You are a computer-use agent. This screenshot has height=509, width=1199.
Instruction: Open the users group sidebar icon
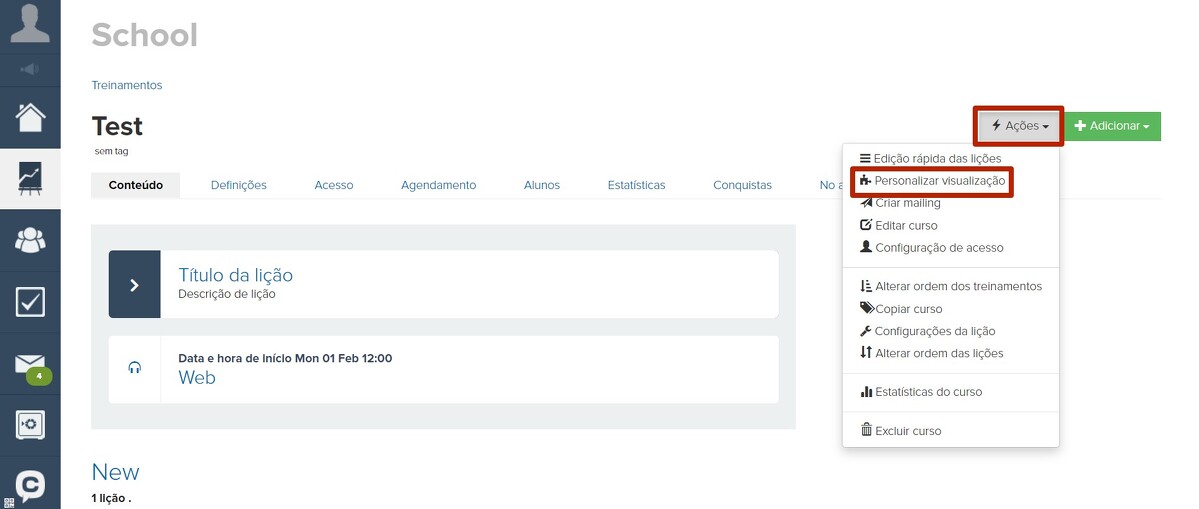30,240
